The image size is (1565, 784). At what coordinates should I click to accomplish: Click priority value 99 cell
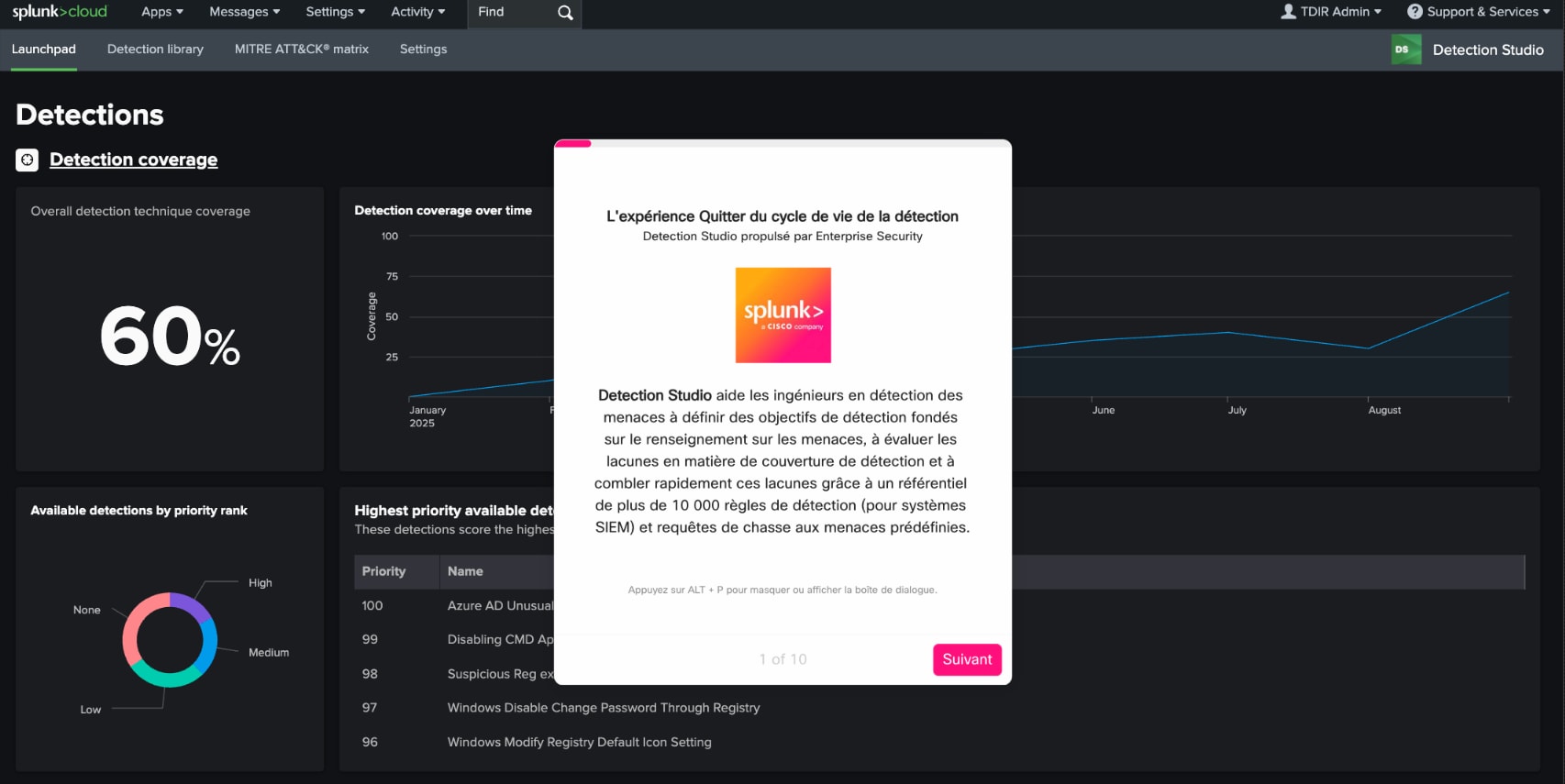(370, 640)
